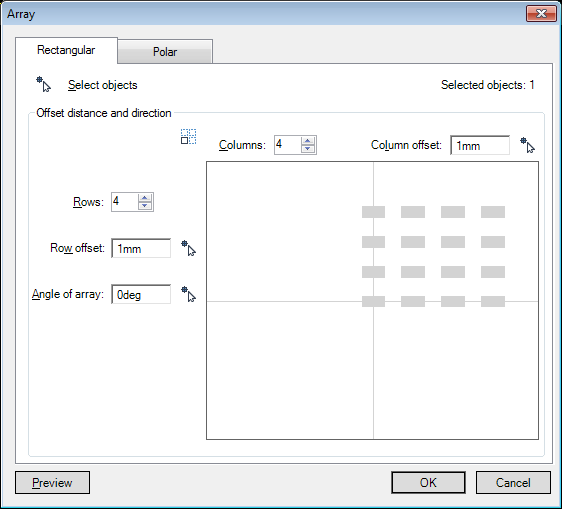Click the dotted array grid icon
Image resolution: width=562 pixels, height=509 pixels.
coord(188,137)
